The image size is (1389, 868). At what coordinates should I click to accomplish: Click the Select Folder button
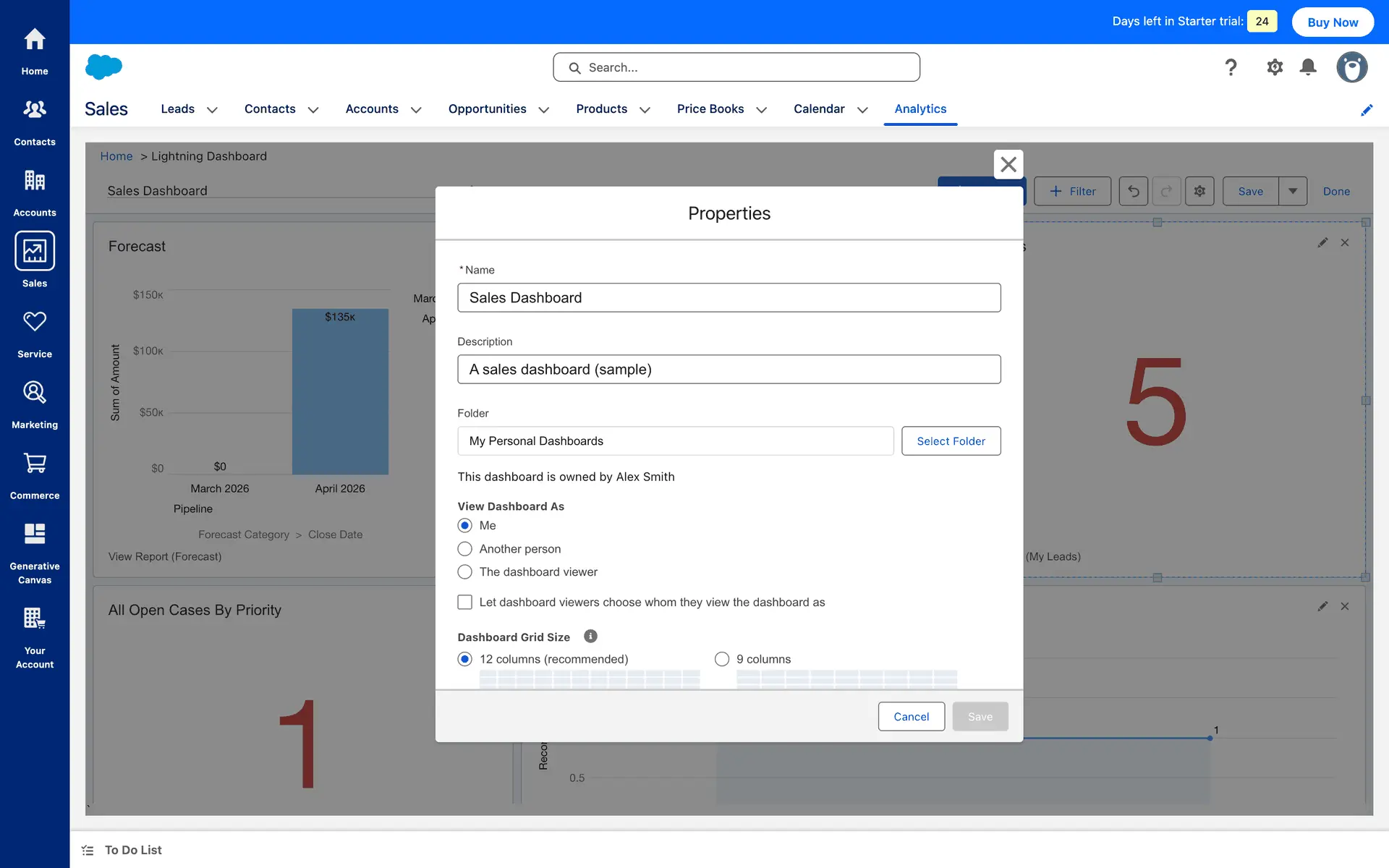pos(951,441)
